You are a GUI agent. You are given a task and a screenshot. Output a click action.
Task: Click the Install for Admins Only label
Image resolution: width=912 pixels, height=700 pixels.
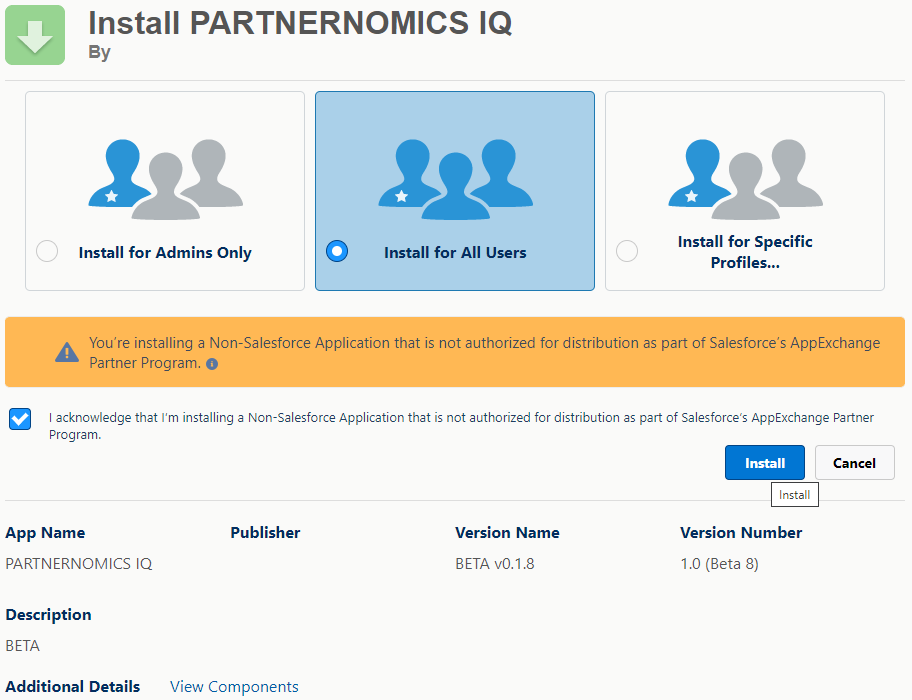[165, 252]
